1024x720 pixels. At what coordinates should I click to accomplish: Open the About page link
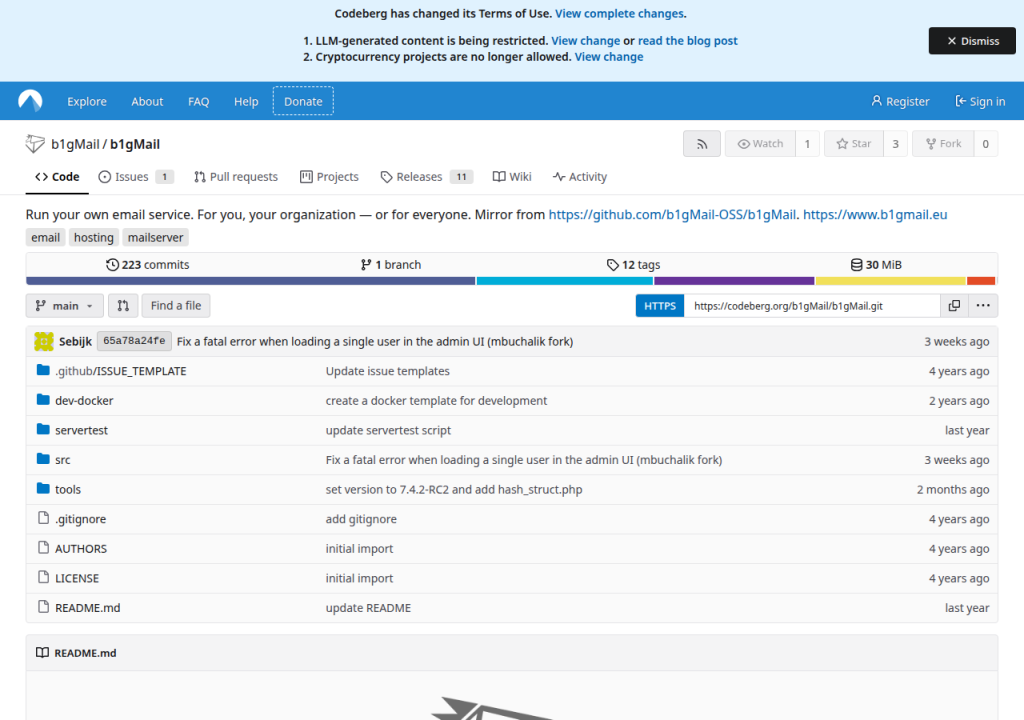tap(147, 101)
